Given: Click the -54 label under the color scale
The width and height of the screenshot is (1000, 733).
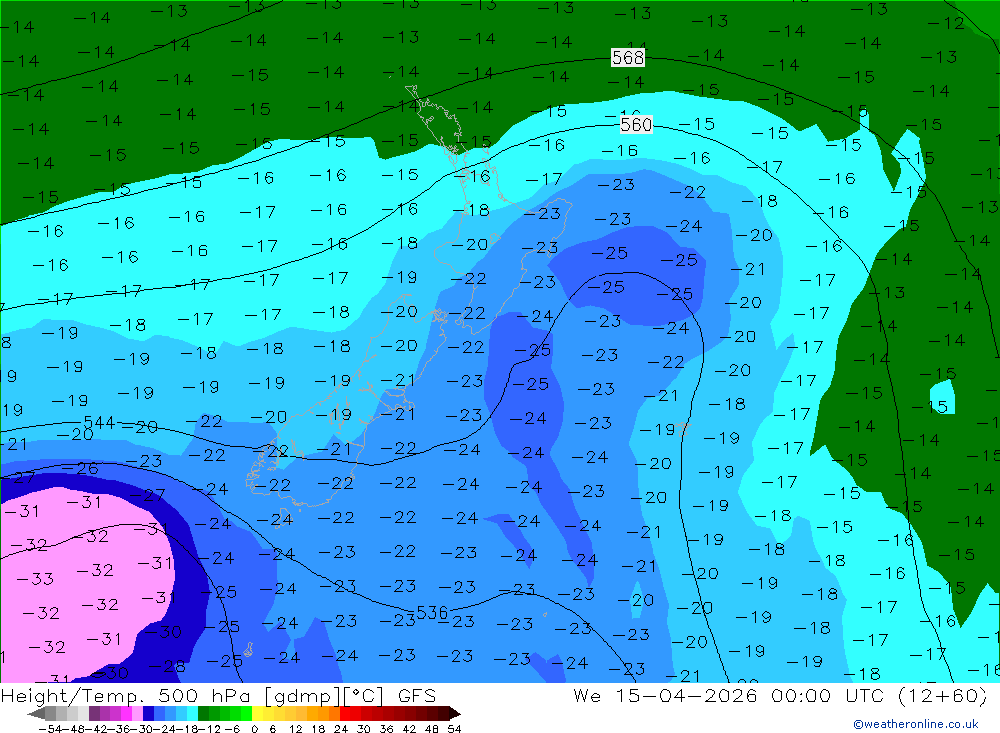Looking at the screenshot, I should click(x=50, y=729).
